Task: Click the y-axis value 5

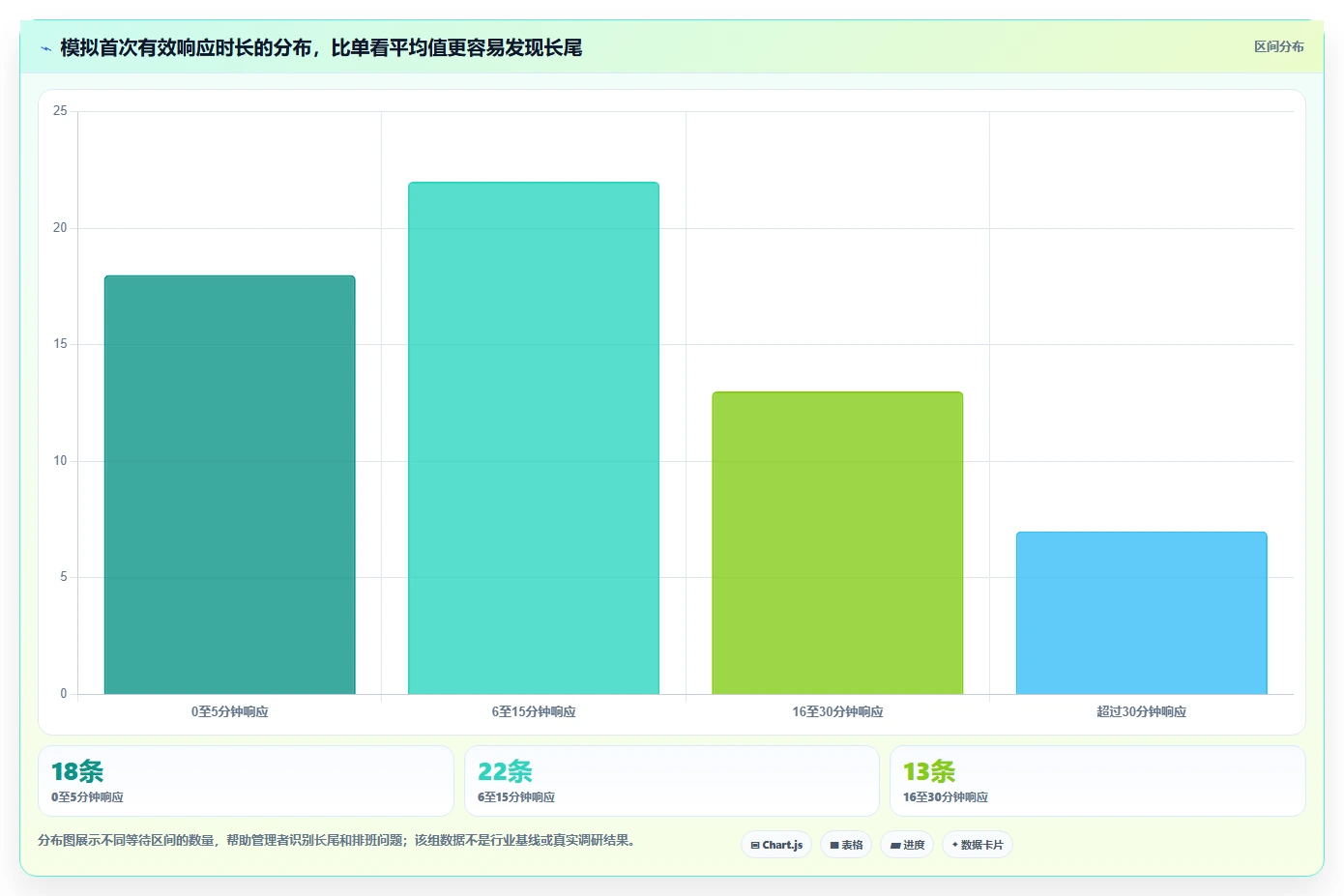Action: click(x=64, y=577)
